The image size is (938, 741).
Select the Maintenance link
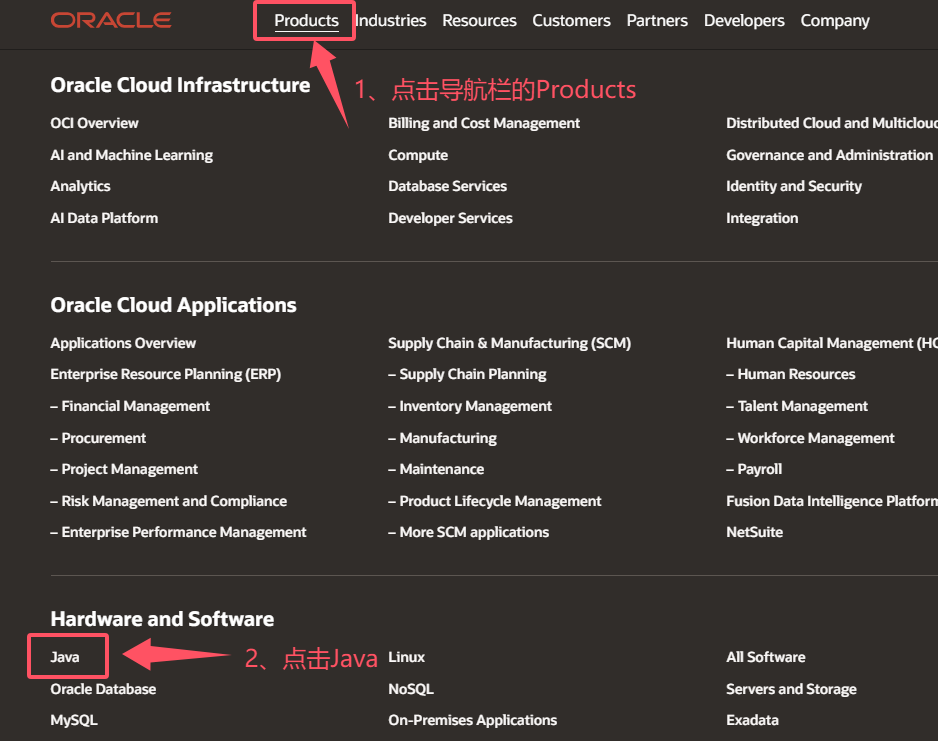point(436,469)
